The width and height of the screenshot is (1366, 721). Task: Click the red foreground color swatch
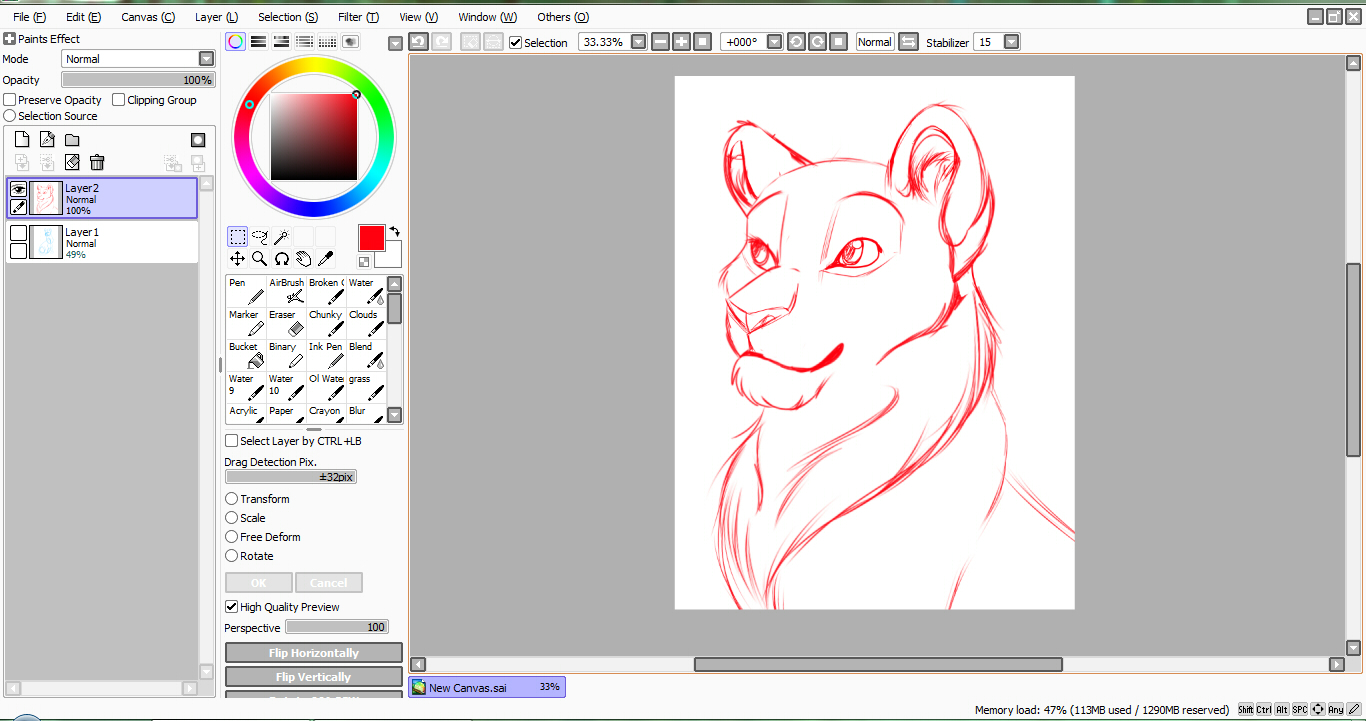(371, 238)
